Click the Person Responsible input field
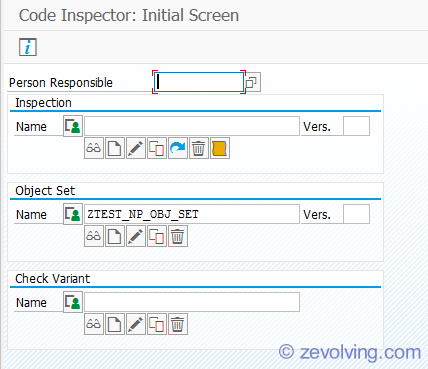428x369 pixels. pyautogui.click(x=199, y=82)
